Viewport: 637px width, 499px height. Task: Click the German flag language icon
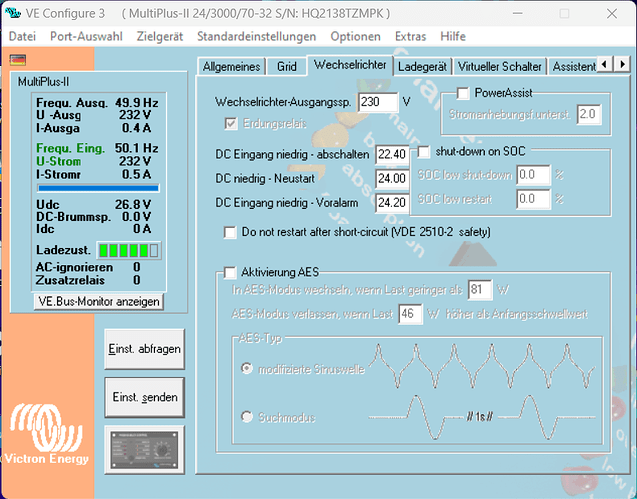click(17, 59)
